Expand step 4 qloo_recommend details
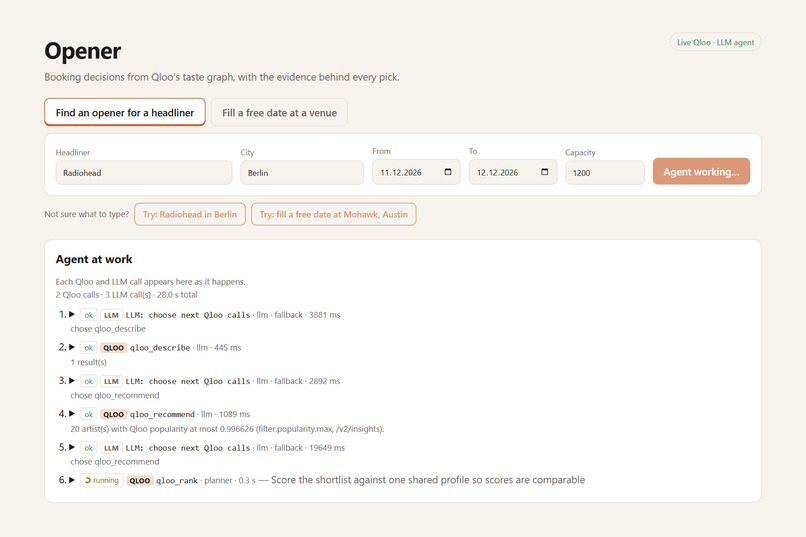Viewport: 806px width, 537px height. tap(72, 413)
